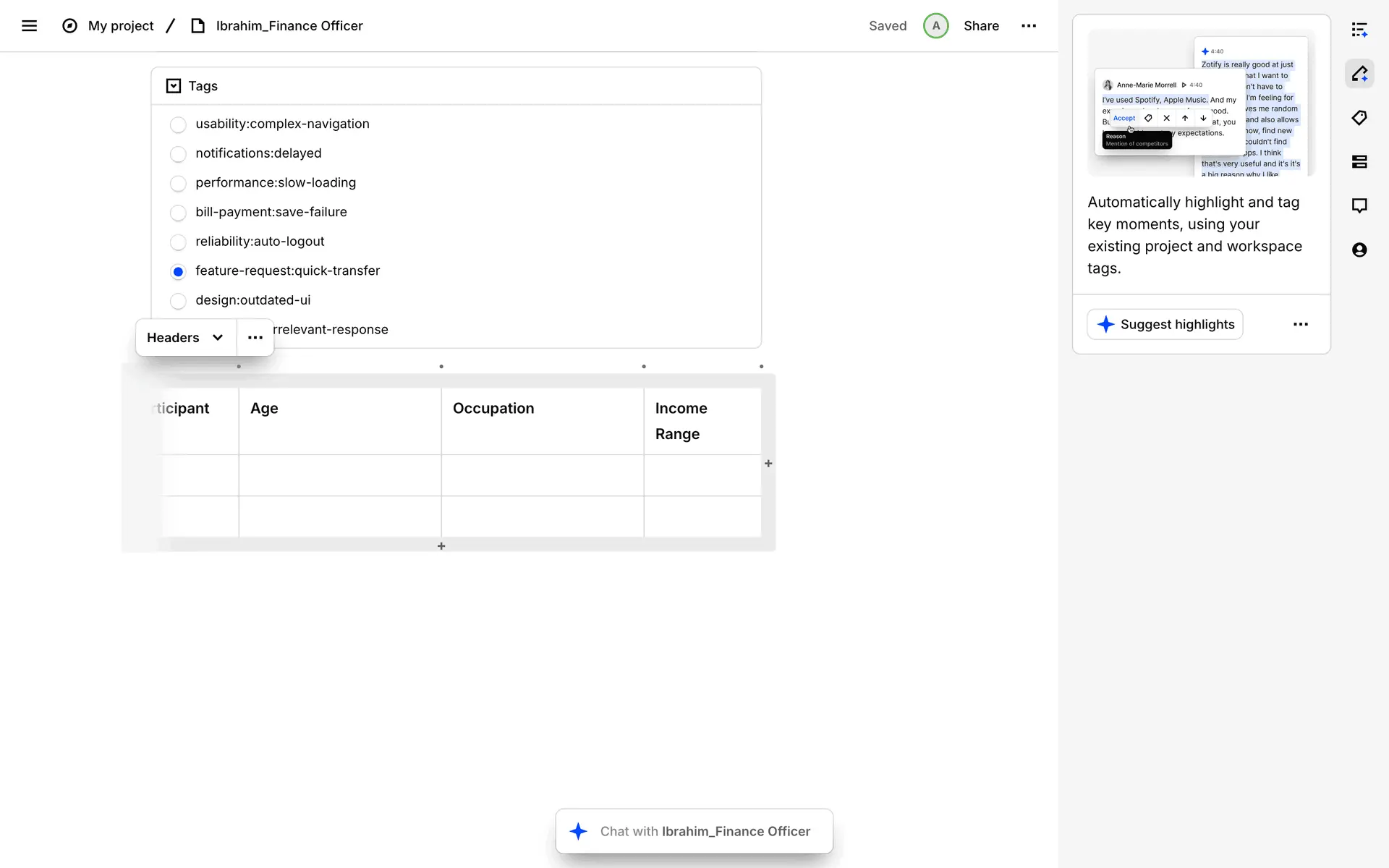Select the design:outdated-ui radio option
This screenshot has width=1389, height=868.
click(178, 301)
